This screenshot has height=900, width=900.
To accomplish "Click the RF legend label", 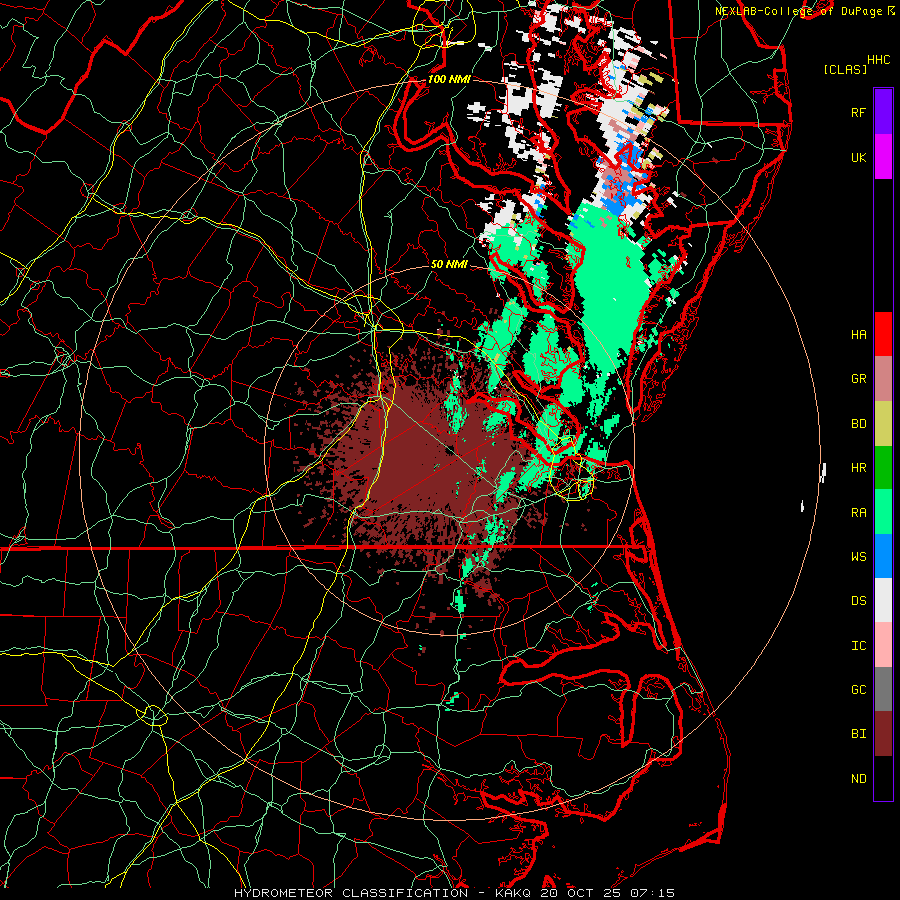I will pyautogui.click(x=858, y=112).
